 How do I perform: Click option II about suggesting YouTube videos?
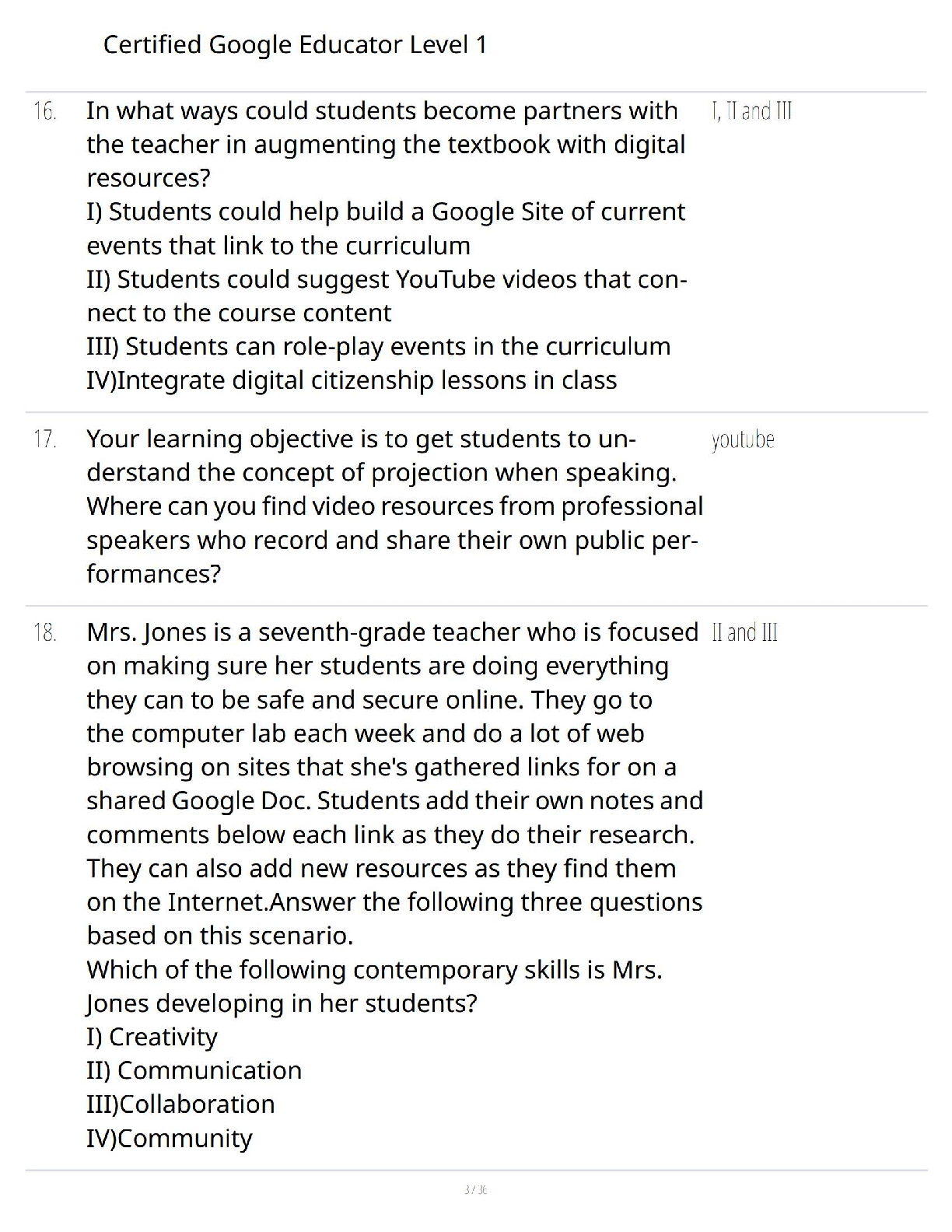click(387, 296)
